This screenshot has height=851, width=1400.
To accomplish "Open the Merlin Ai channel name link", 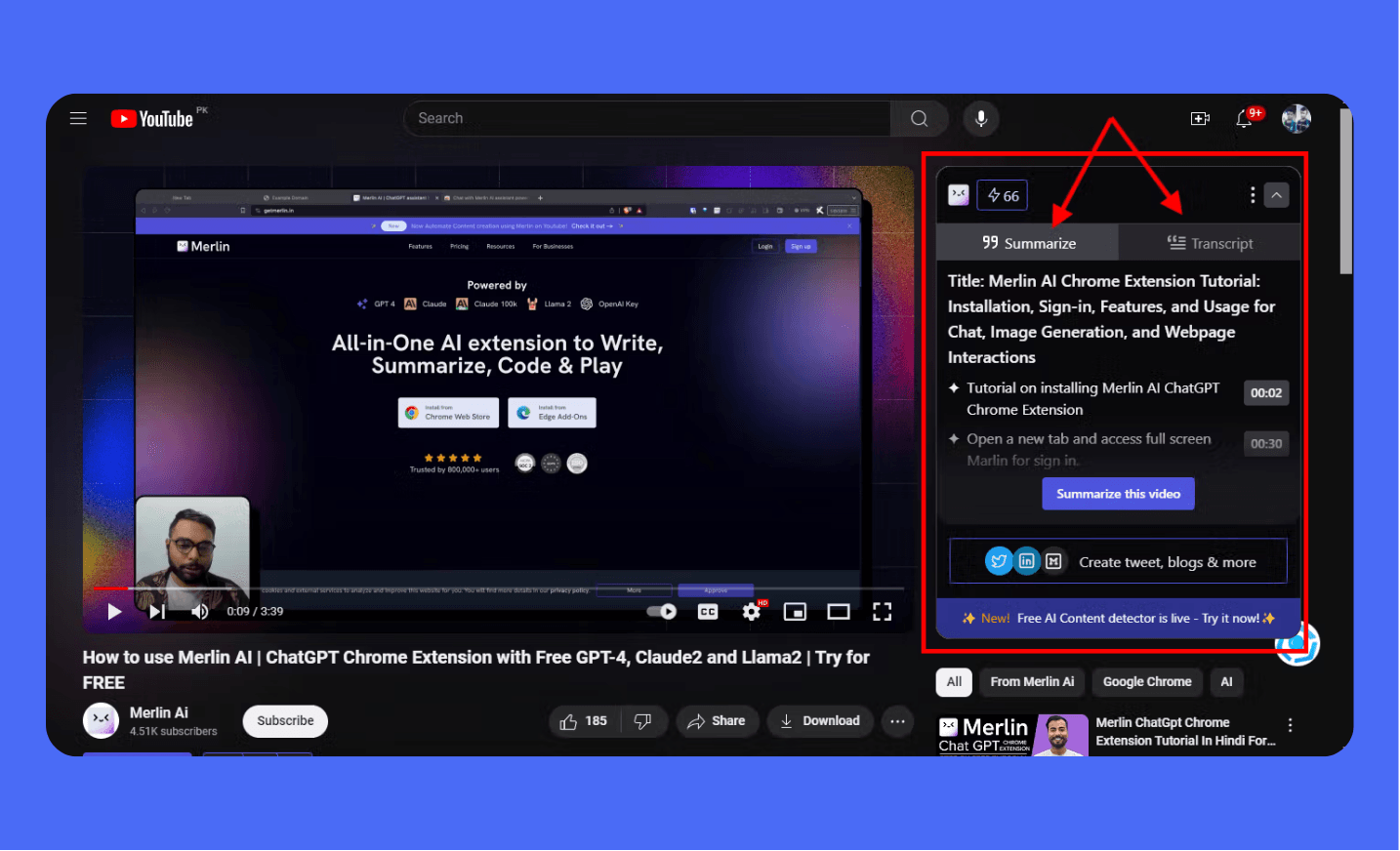I will pos(159,712).
